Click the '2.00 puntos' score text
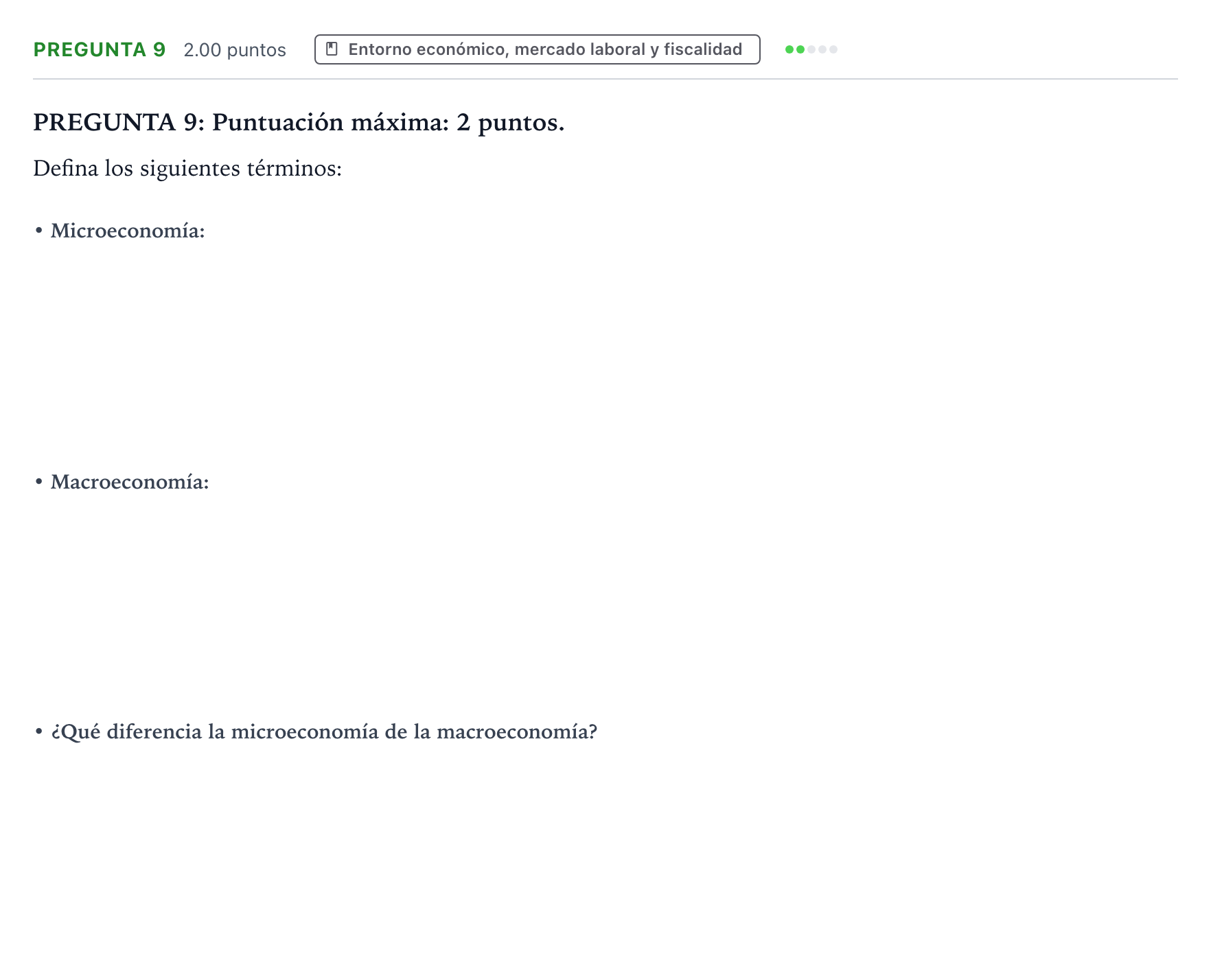 tap(235, 50)
